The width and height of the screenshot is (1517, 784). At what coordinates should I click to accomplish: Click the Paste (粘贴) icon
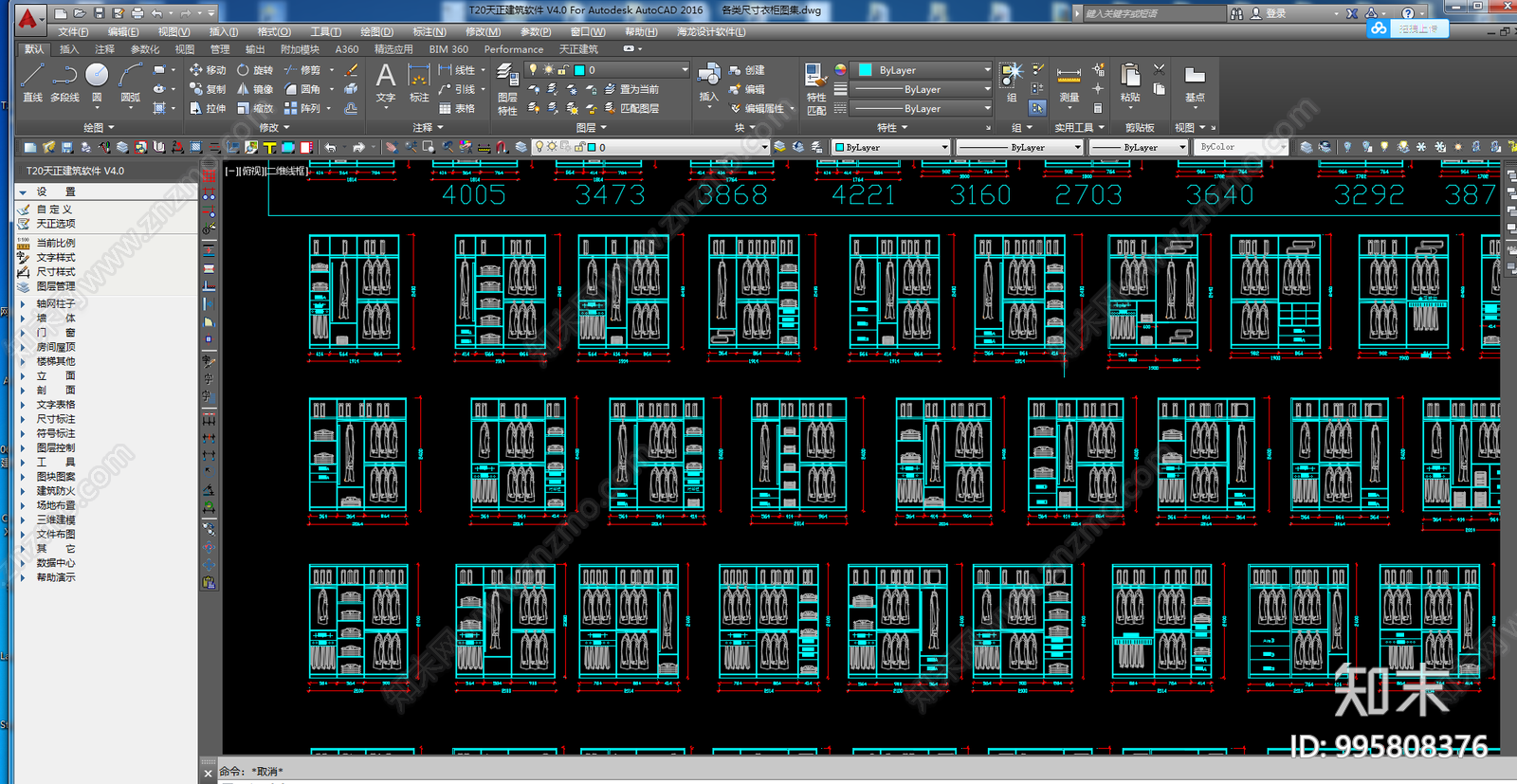click(1130, 83)
